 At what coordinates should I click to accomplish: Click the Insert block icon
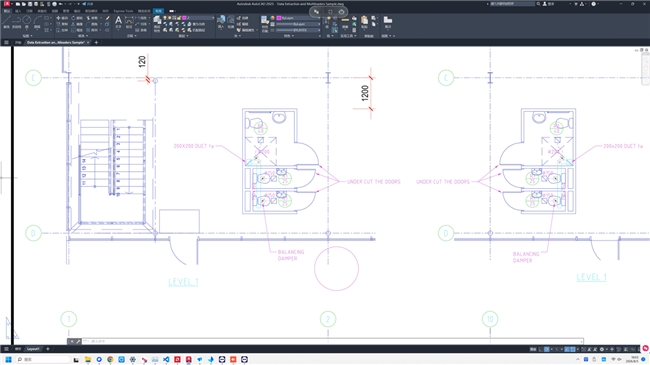tap(221, 21)
